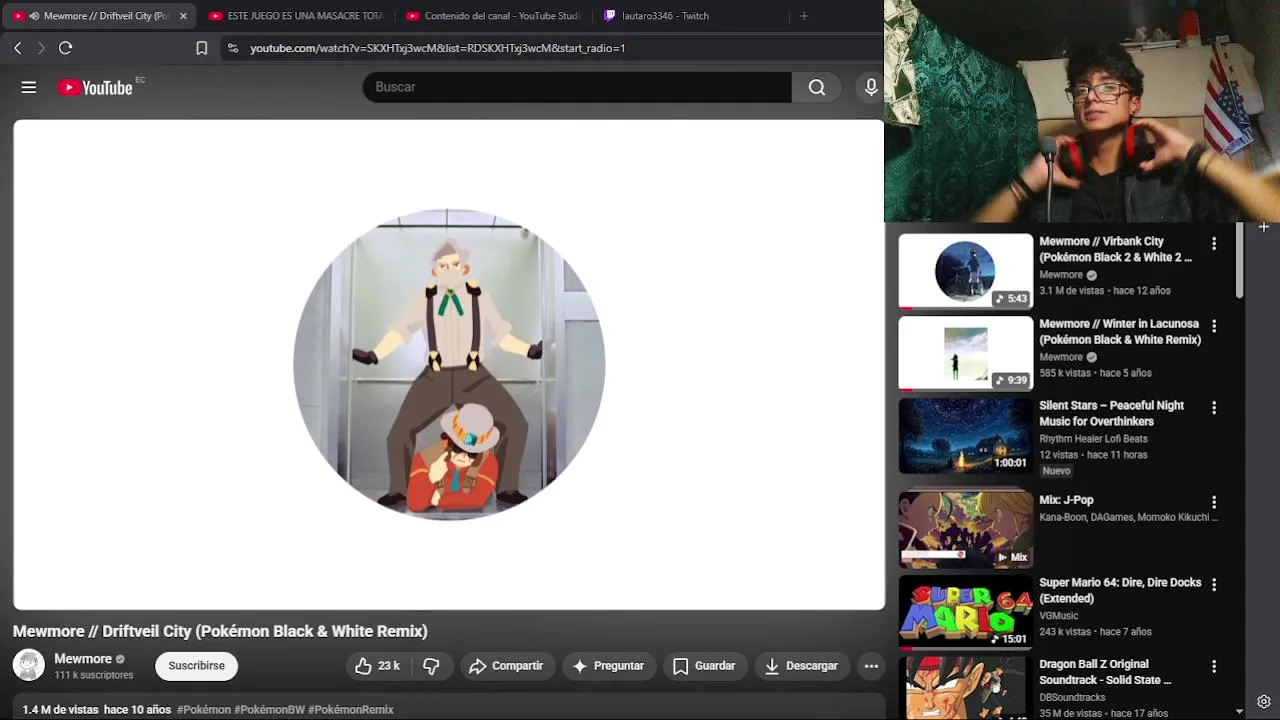
Task: Open Mix: J-Pop thumbnail
Action: coord(966,529)
